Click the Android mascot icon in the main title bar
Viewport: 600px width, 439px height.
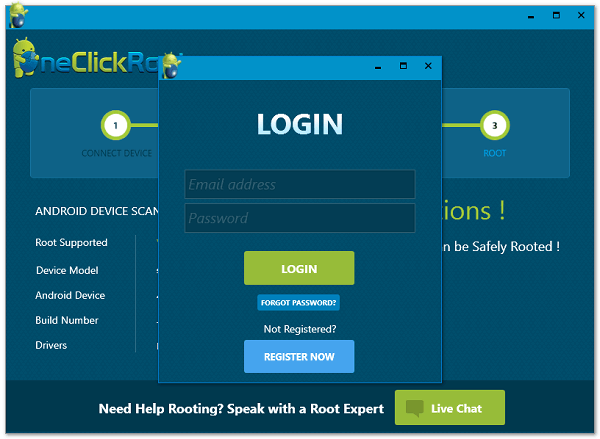[x=18, y=15]
